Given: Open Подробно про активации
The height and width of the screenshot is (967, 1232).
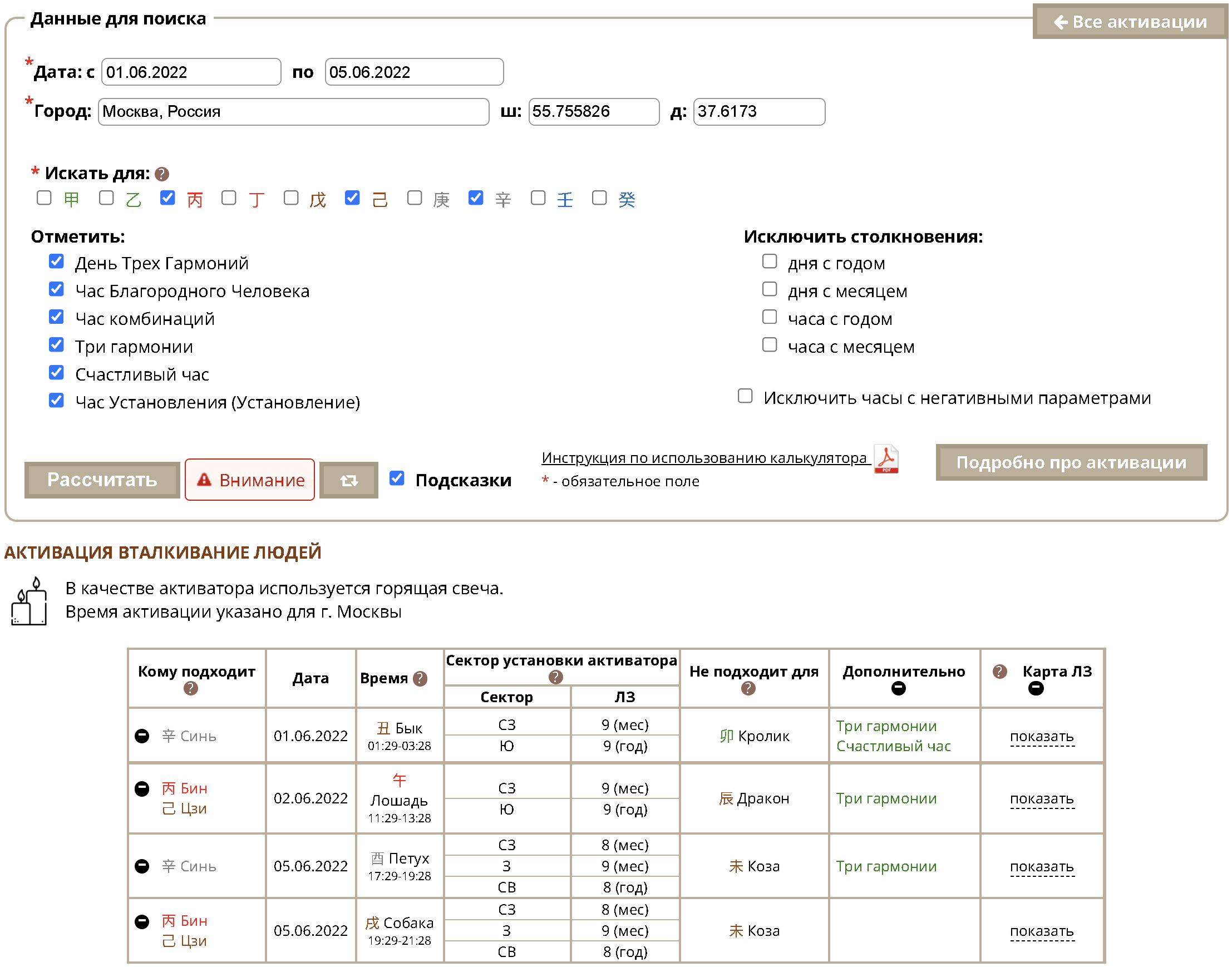Looking at the screenshot, I should tap(1071, 463).
